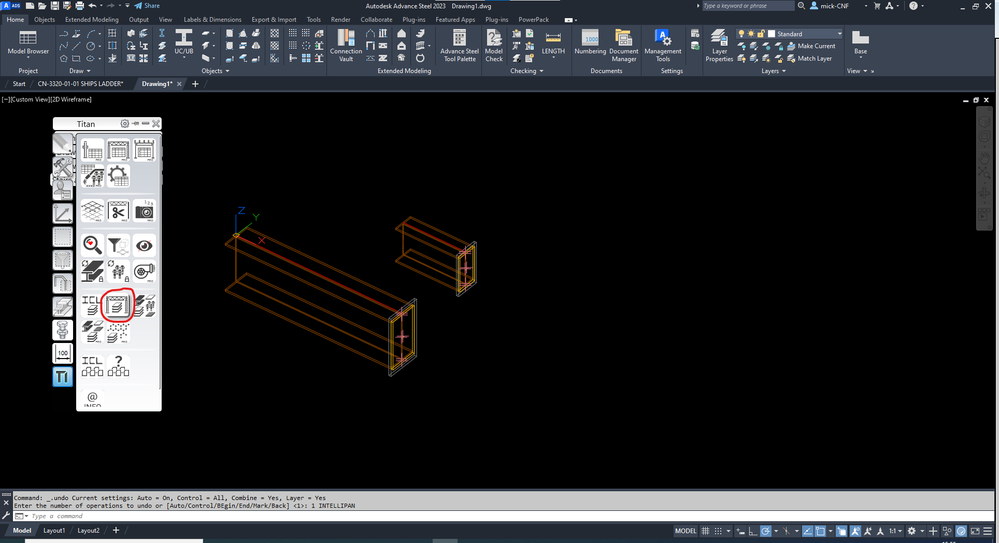Expand the Layers panel dropdown
999x543 pixels.
(x=773, y=71)
